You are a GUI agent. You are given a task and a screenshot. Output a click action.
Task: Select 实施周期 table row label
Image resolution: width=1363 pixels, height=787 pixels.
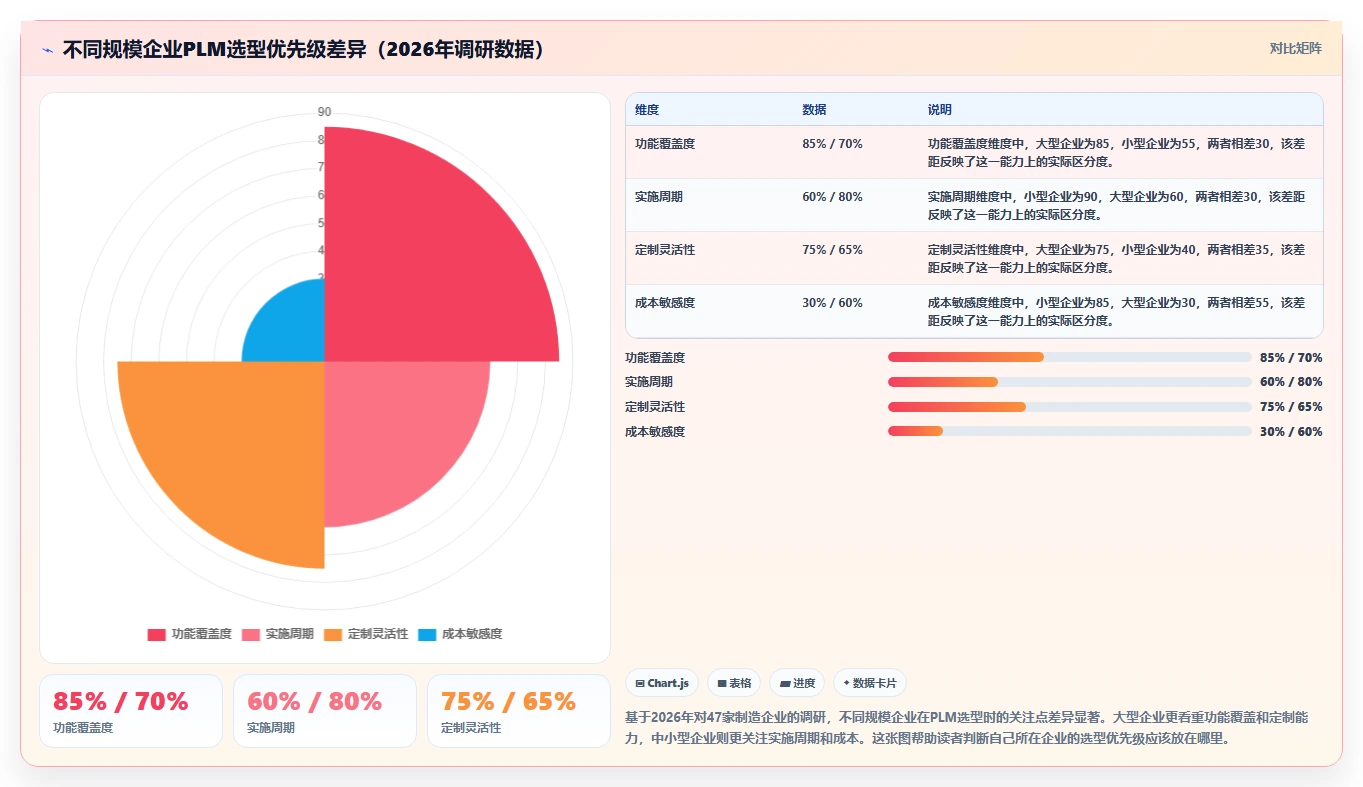click(x=659, y=197)
